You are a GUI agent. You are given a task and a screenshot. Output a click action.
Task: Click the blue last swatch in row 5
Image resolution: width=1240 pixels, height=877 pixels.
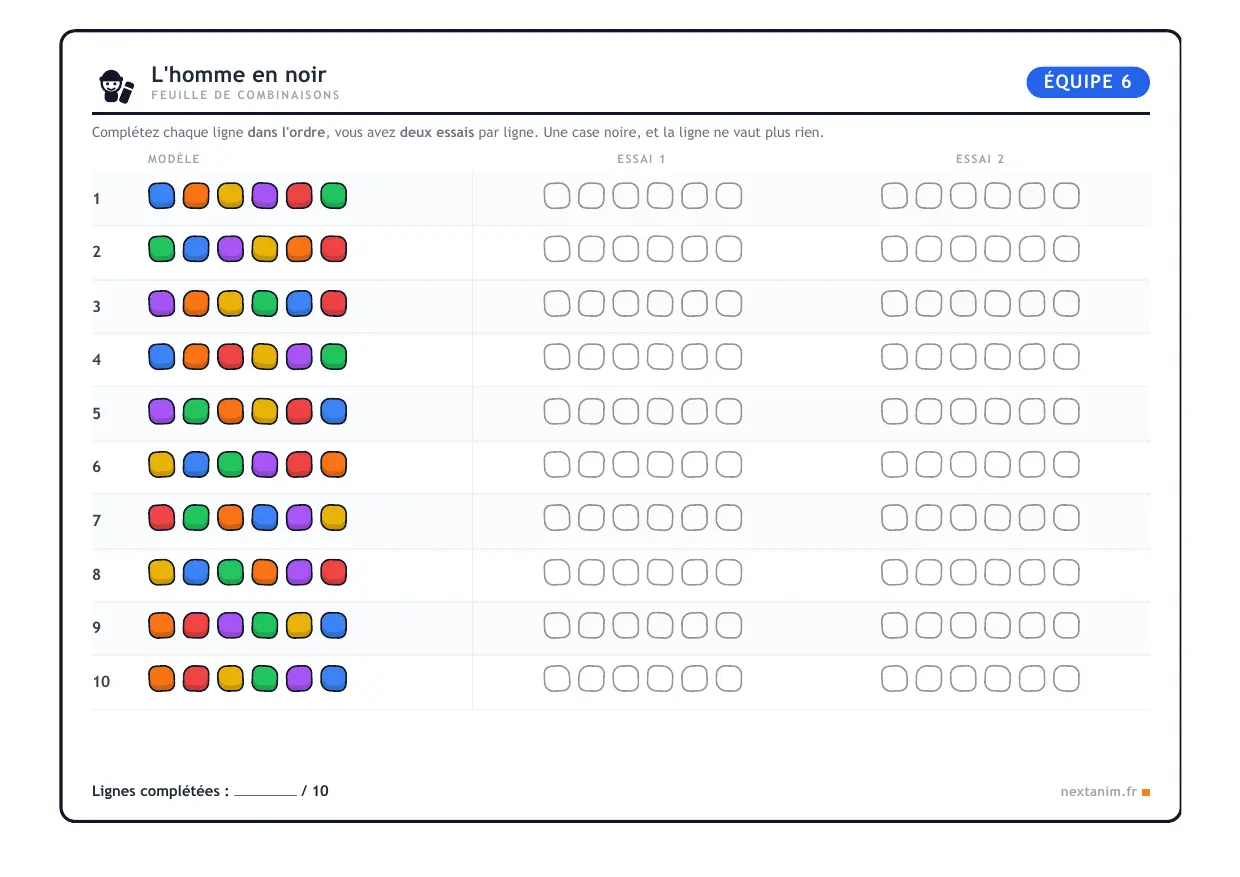(334, 411)
